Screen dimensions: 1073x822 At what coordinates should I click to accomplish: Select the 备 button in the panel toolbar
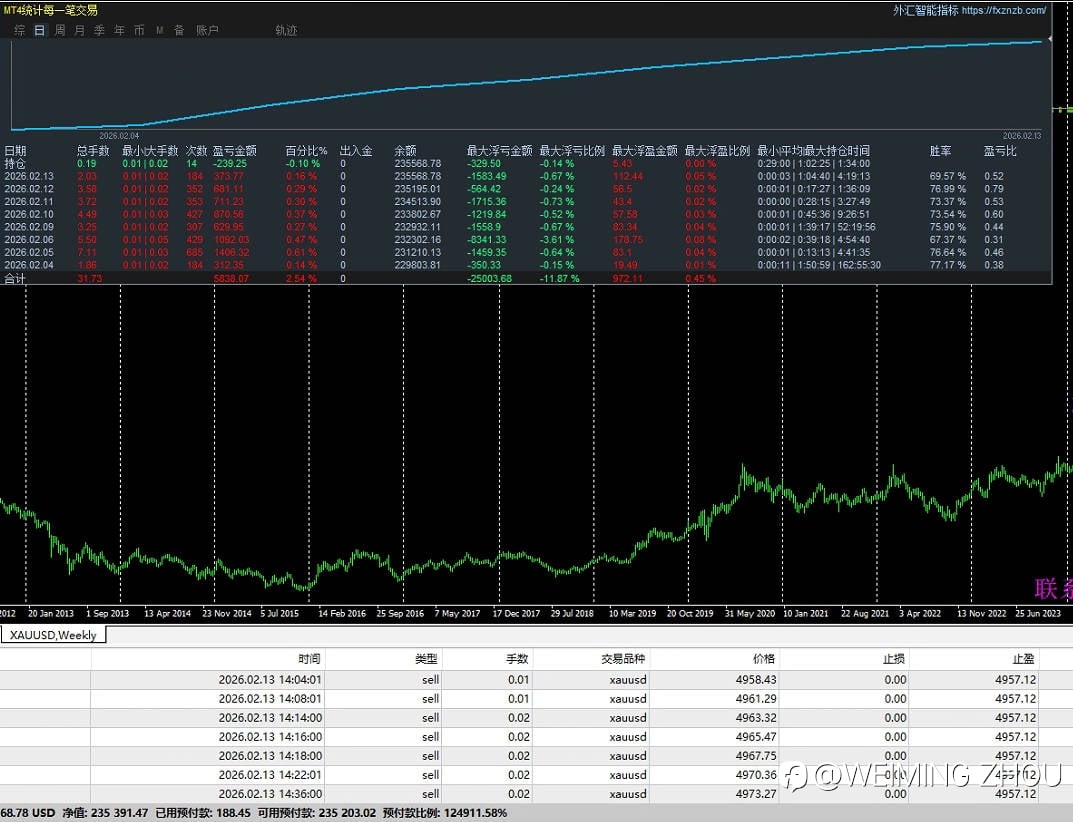point(179,31)
